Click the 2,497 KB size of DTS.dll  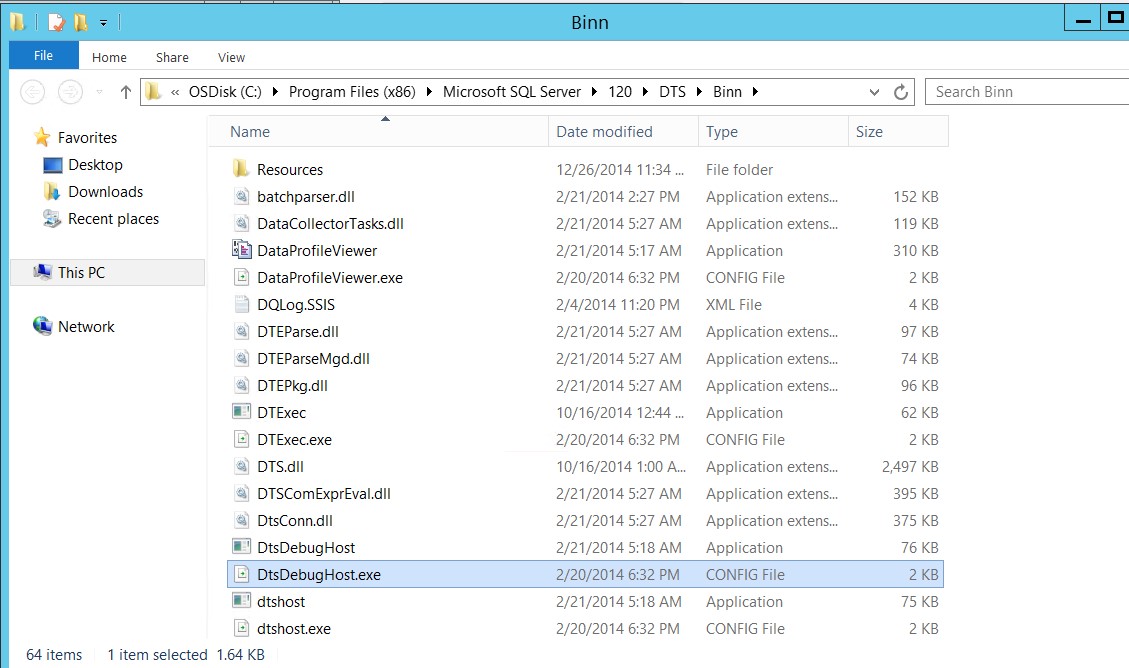pos(910,466)
